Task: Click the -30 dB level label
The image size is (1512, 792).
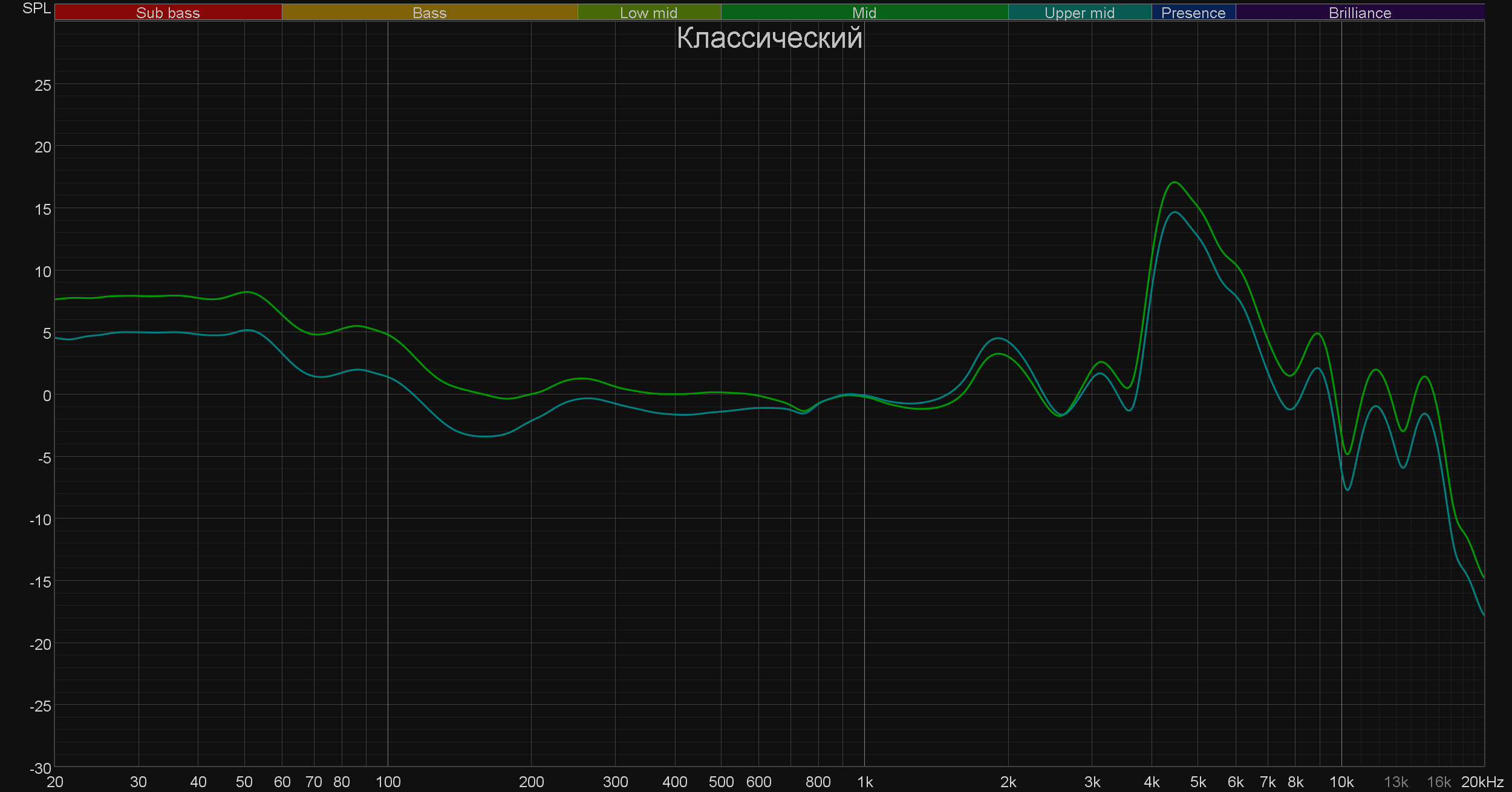Action: click(40, 768)
